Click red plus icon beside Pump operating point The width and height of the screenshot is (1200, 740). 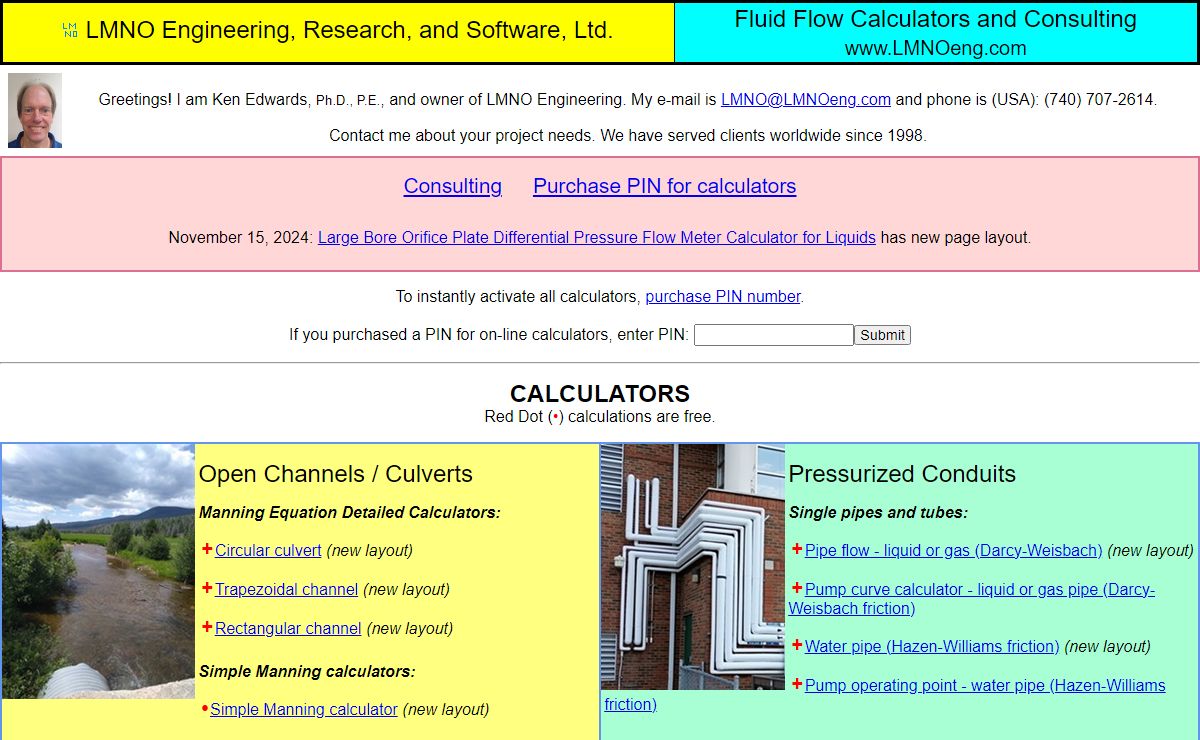pos(797,684)
